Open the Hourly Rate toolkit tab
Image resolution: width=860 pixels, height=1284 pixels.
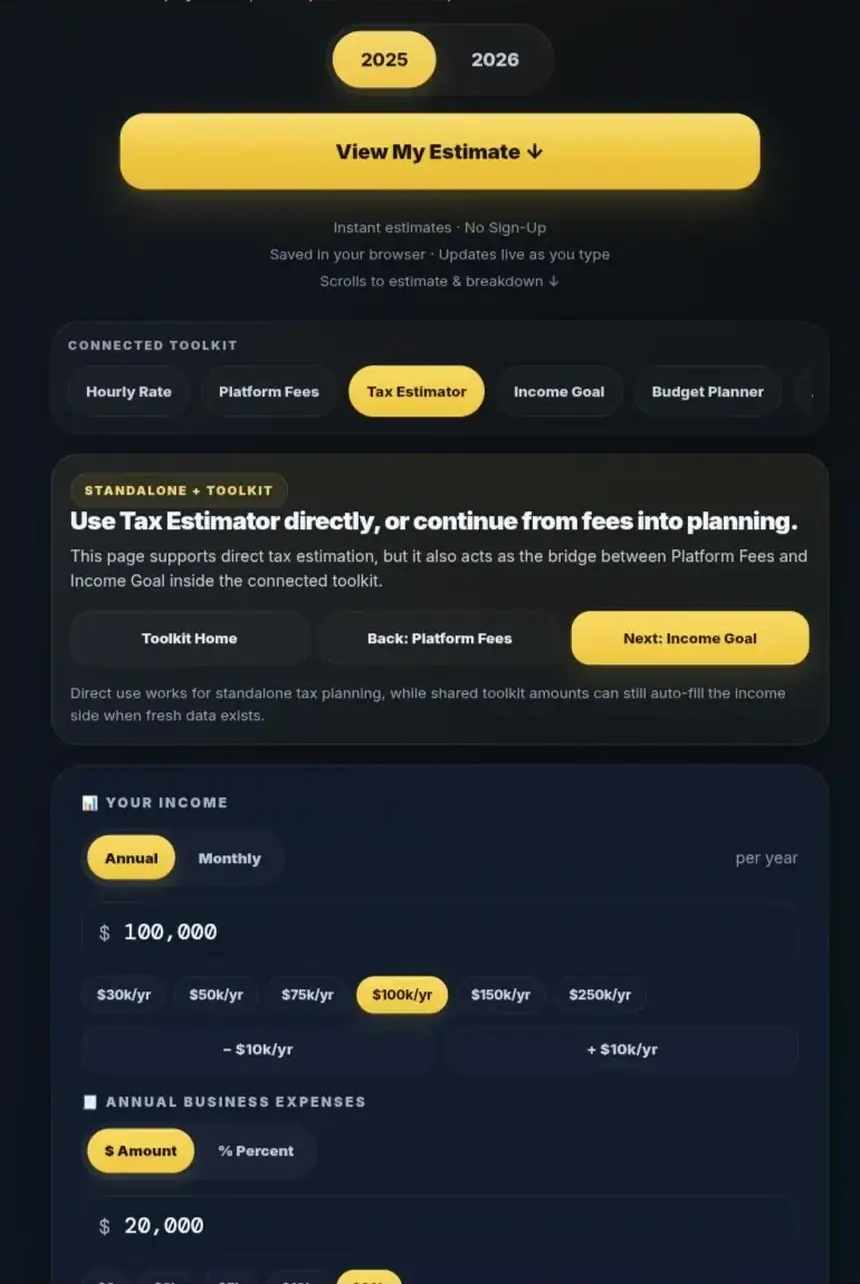click(x=129, y=392)
